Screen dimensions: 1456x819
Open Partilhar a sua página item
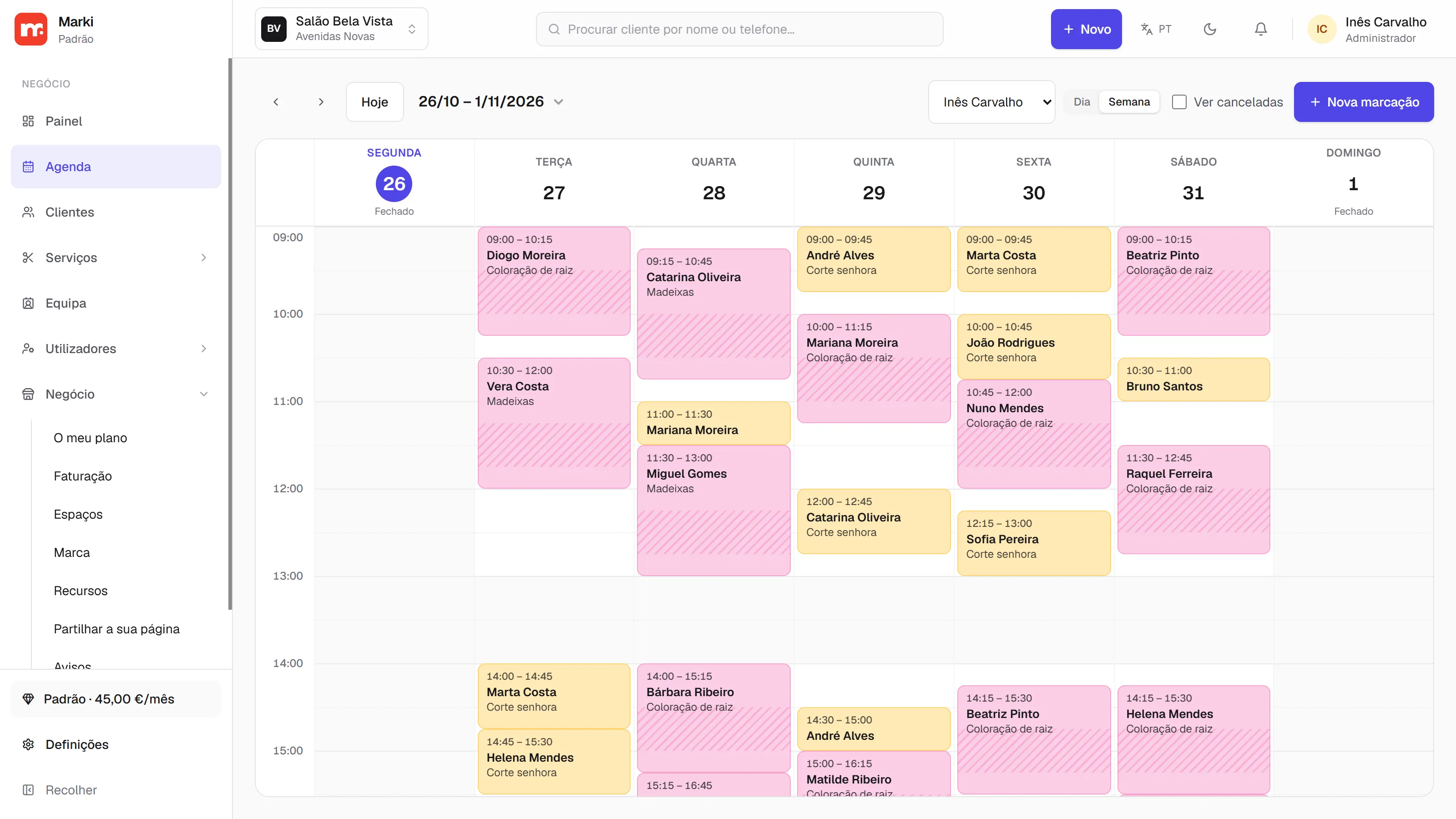(x=116, y=629)
